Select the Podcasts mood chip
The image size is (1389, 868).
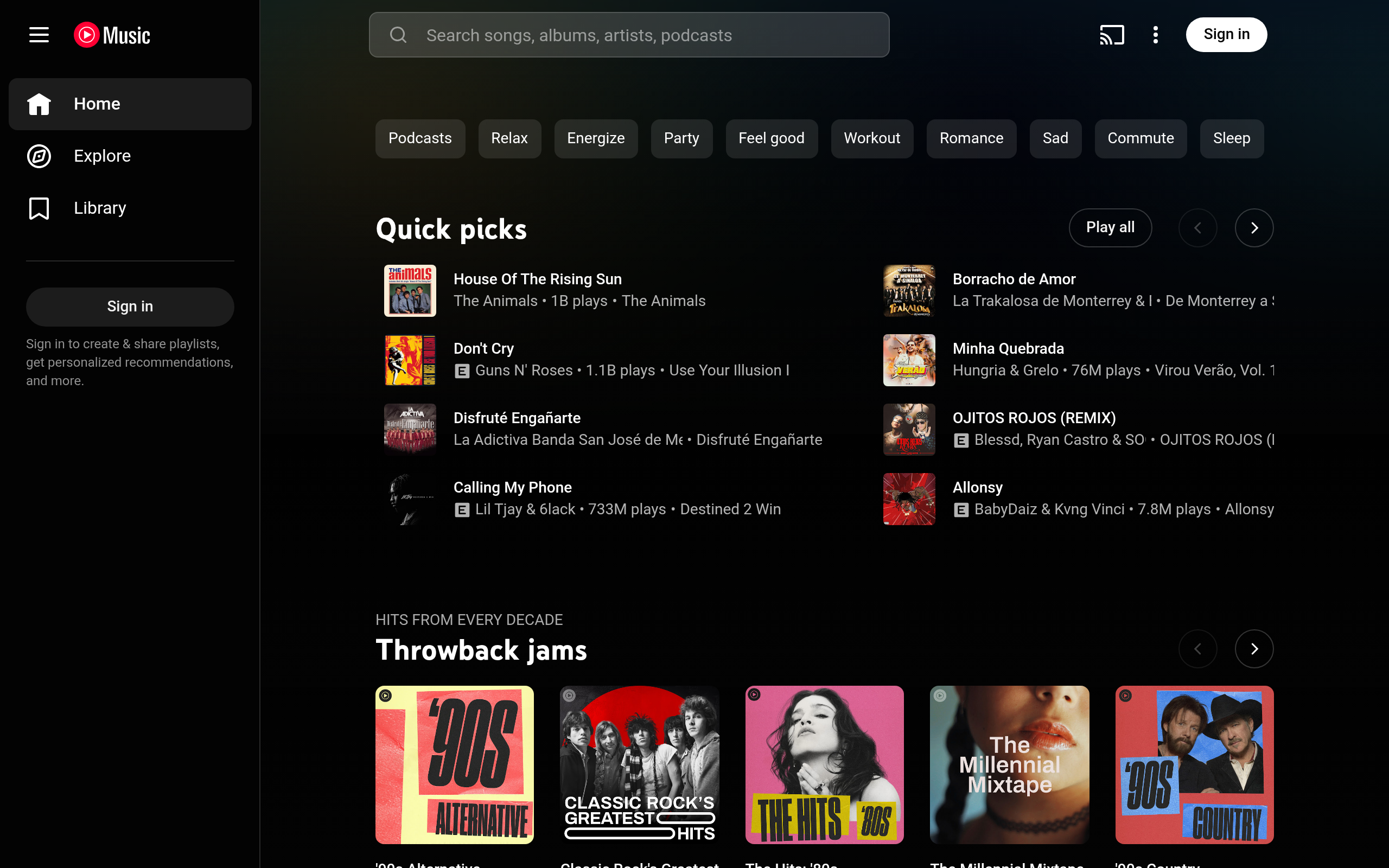tap(420, 138)
